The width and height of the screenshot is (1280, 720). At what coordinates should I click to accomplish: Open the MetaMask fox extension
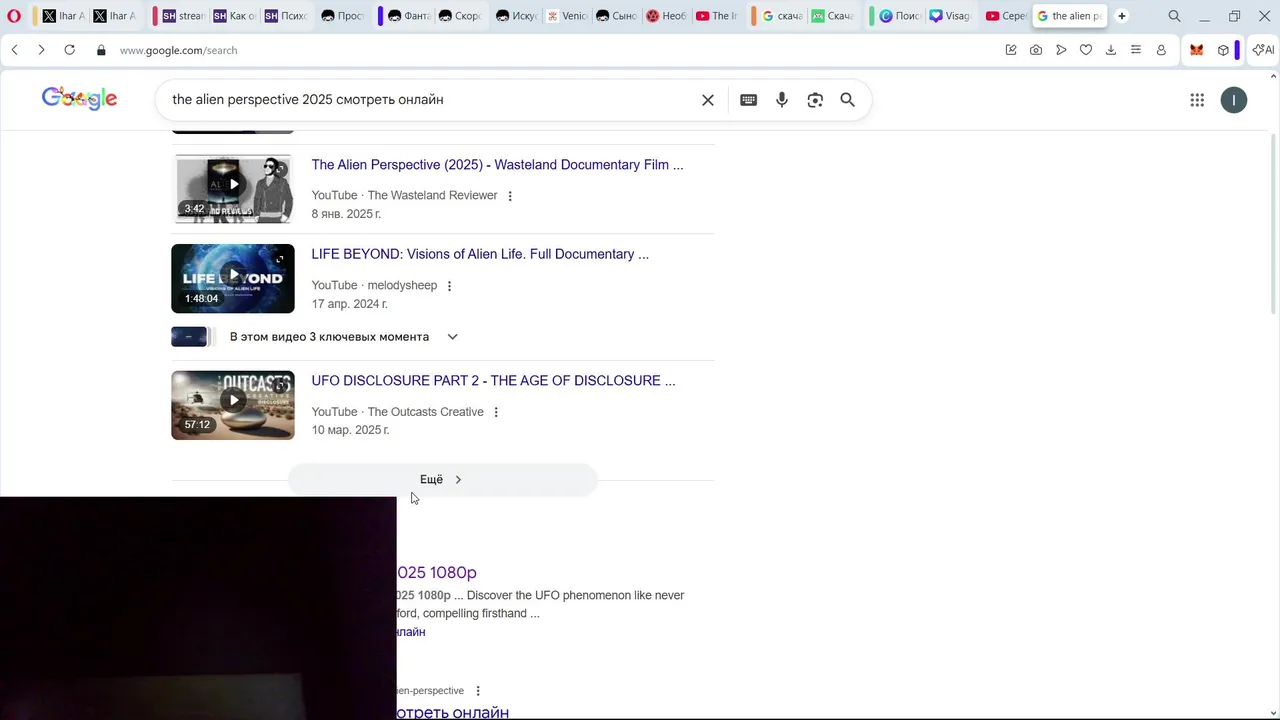click(x=1196, y=50)
